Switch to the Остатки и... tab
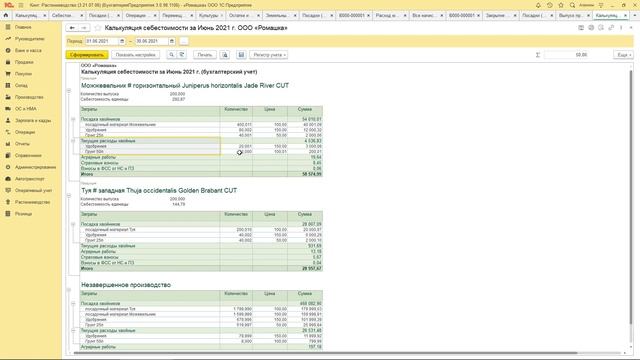The width and height of the screenshot is (640, 360). pyautogui.click(x=243, y=16)
